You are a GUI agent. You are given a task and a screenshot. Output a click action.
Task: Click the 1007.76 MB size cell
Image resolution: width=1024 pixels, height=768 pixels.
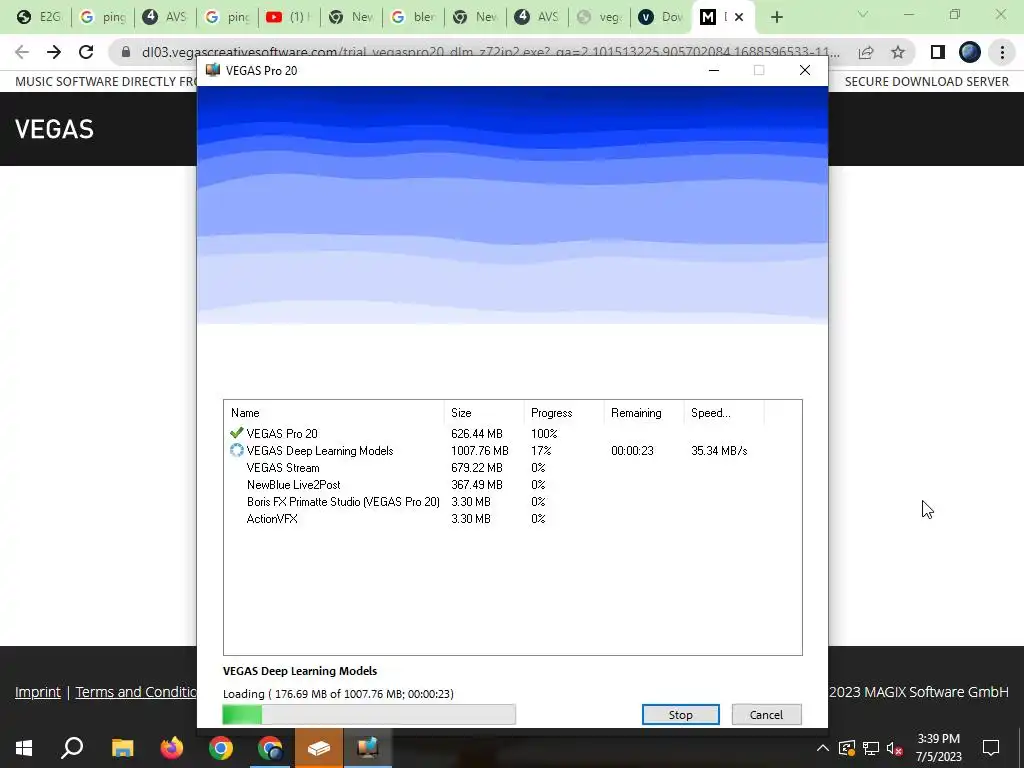point(479,451)
